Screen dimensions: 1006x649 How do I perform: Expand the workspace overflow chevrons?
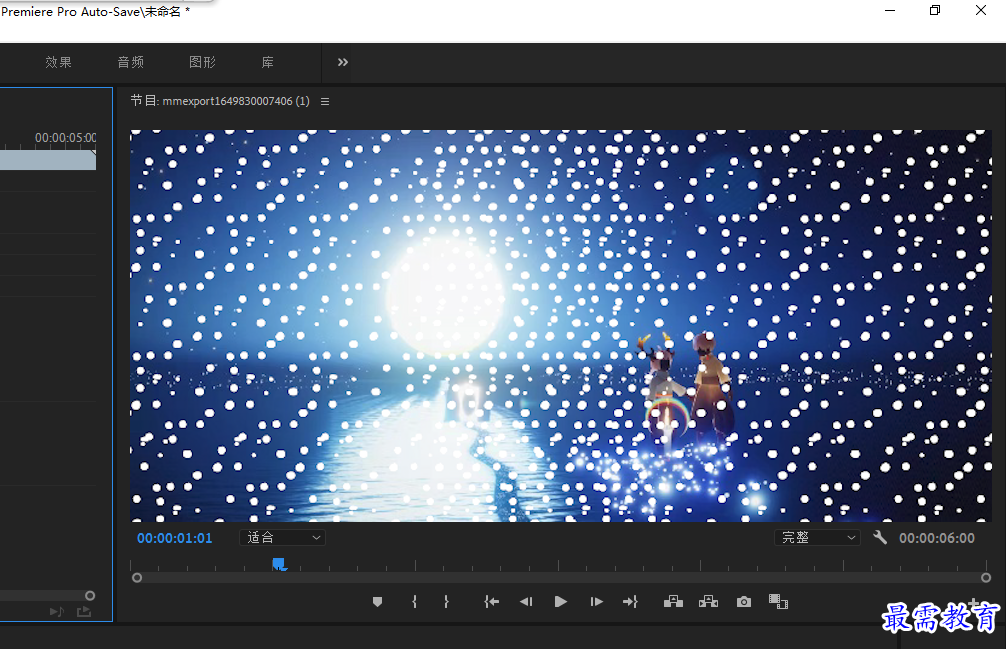(343, 62)
